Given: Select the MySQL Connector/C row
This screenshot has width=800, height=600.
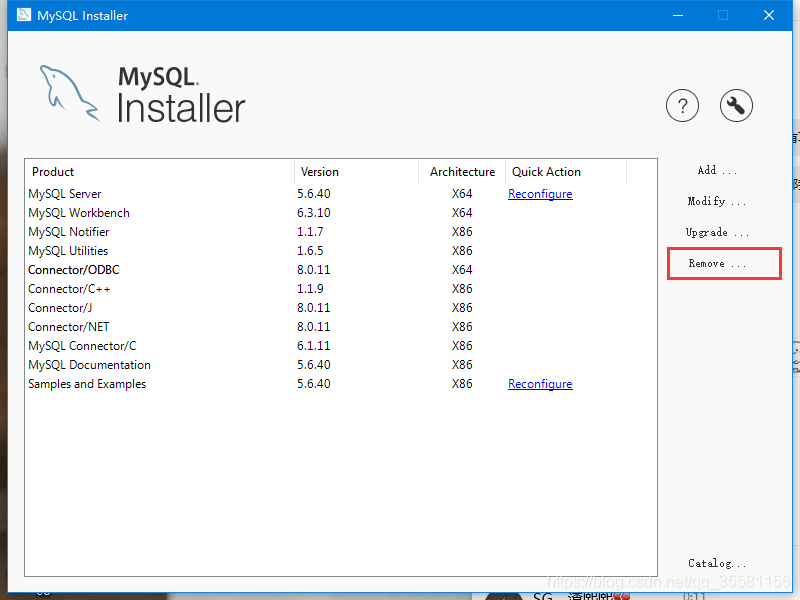Looking at the screenshot, I should point(340,345).
